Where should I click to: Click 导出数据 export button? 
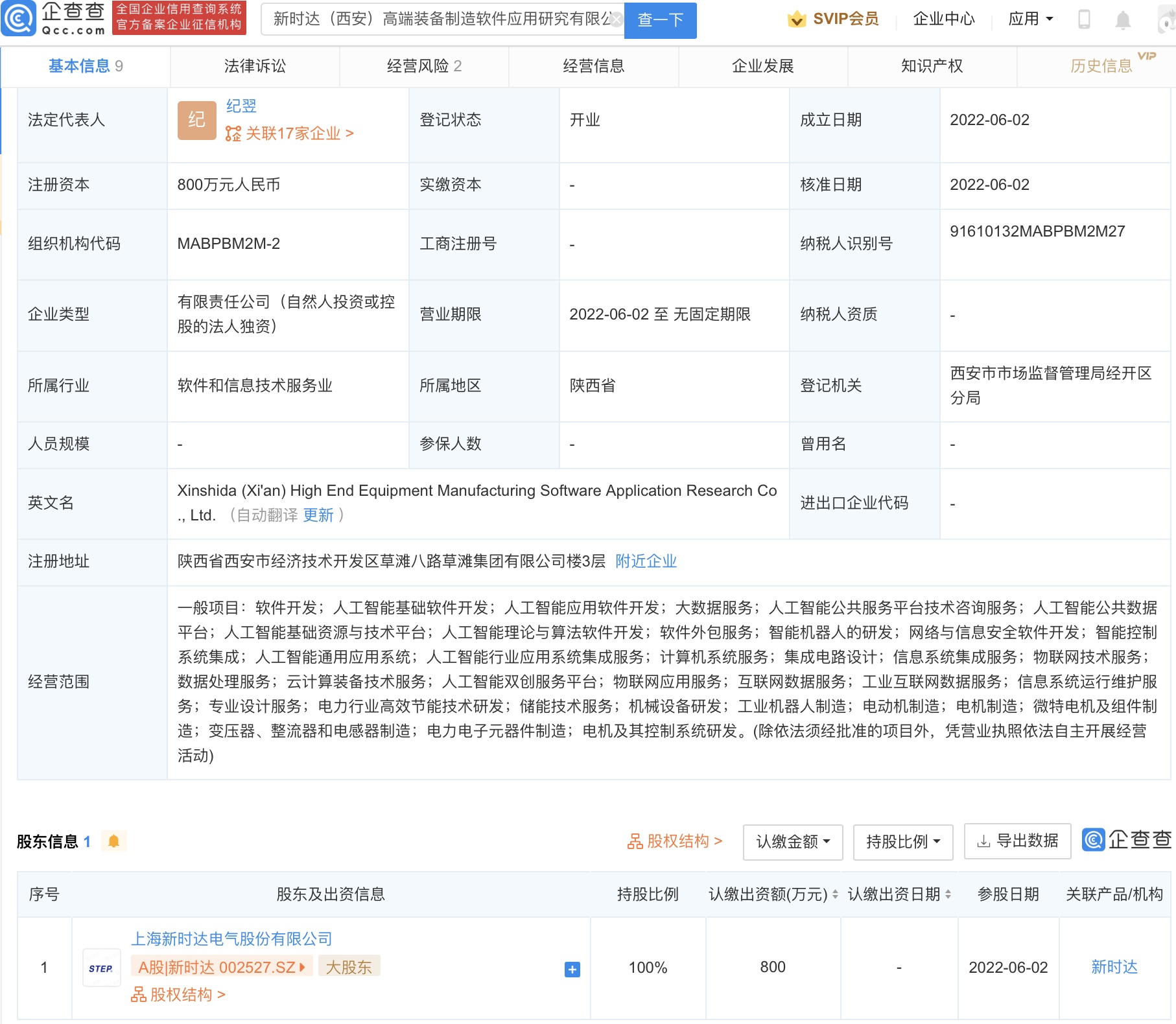1017,841
